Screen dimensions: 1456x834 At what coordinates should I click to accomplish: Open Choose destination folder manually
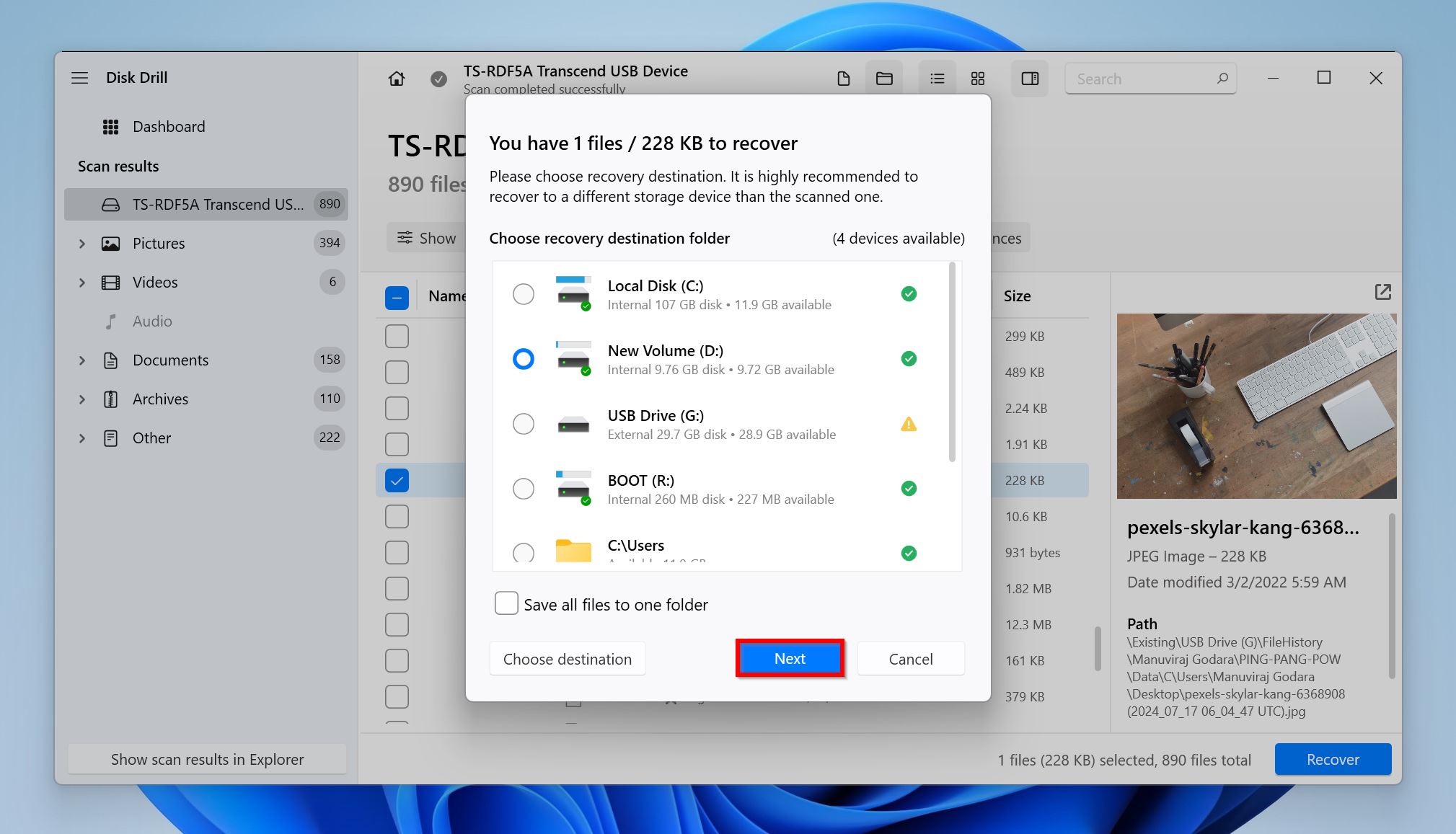[567, 659]
